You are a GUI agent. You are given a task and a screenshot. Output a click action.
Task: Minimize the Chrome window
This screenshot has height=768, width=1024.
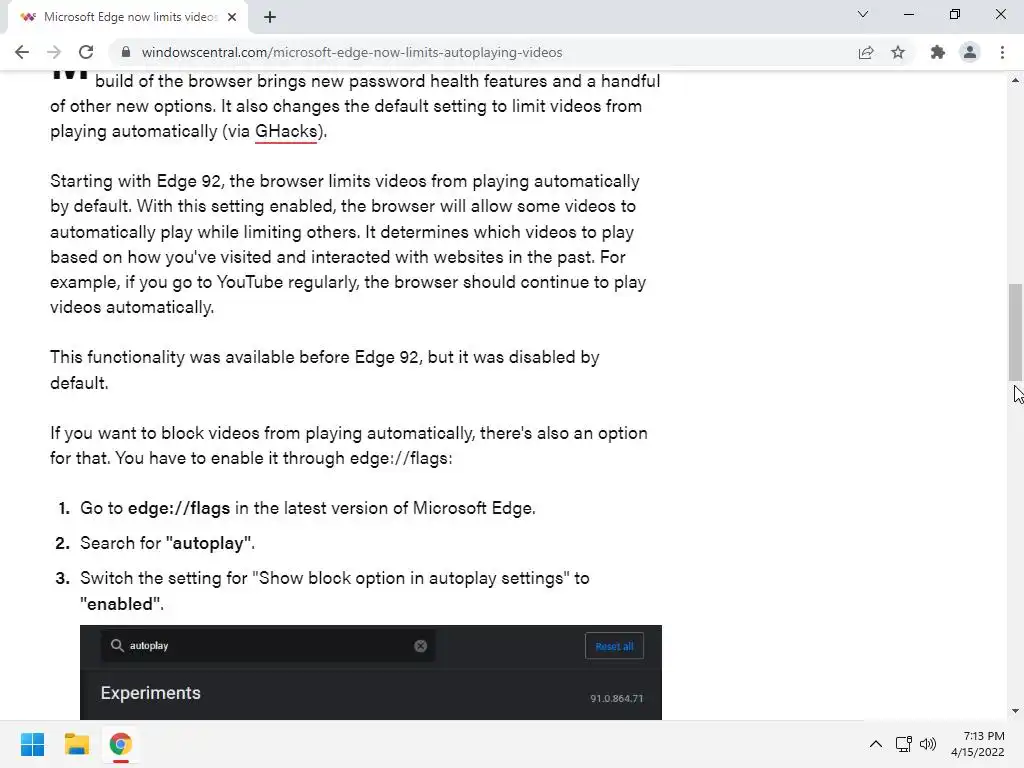[x=908, y=14]
